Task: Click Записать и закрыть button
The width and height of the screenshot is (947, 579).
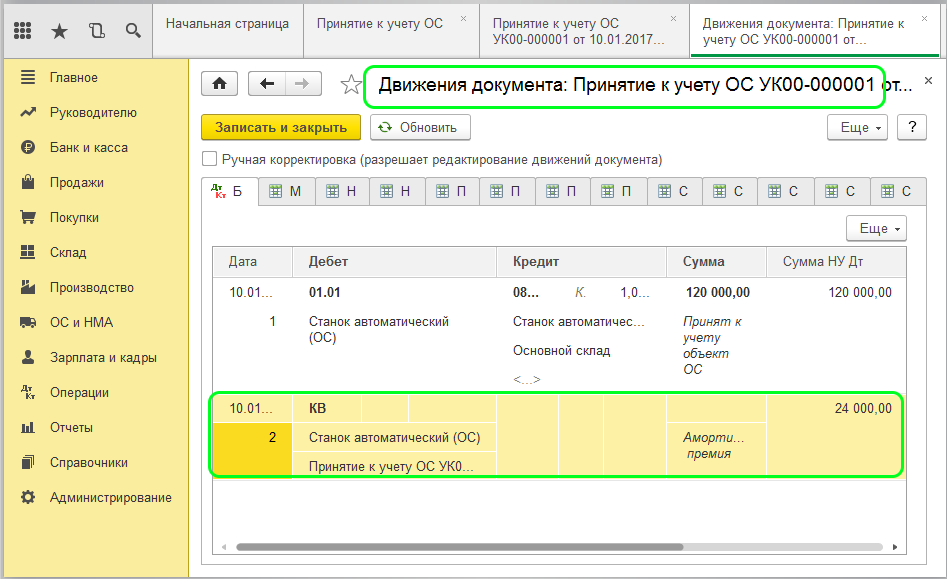Action: pos(281,127)
